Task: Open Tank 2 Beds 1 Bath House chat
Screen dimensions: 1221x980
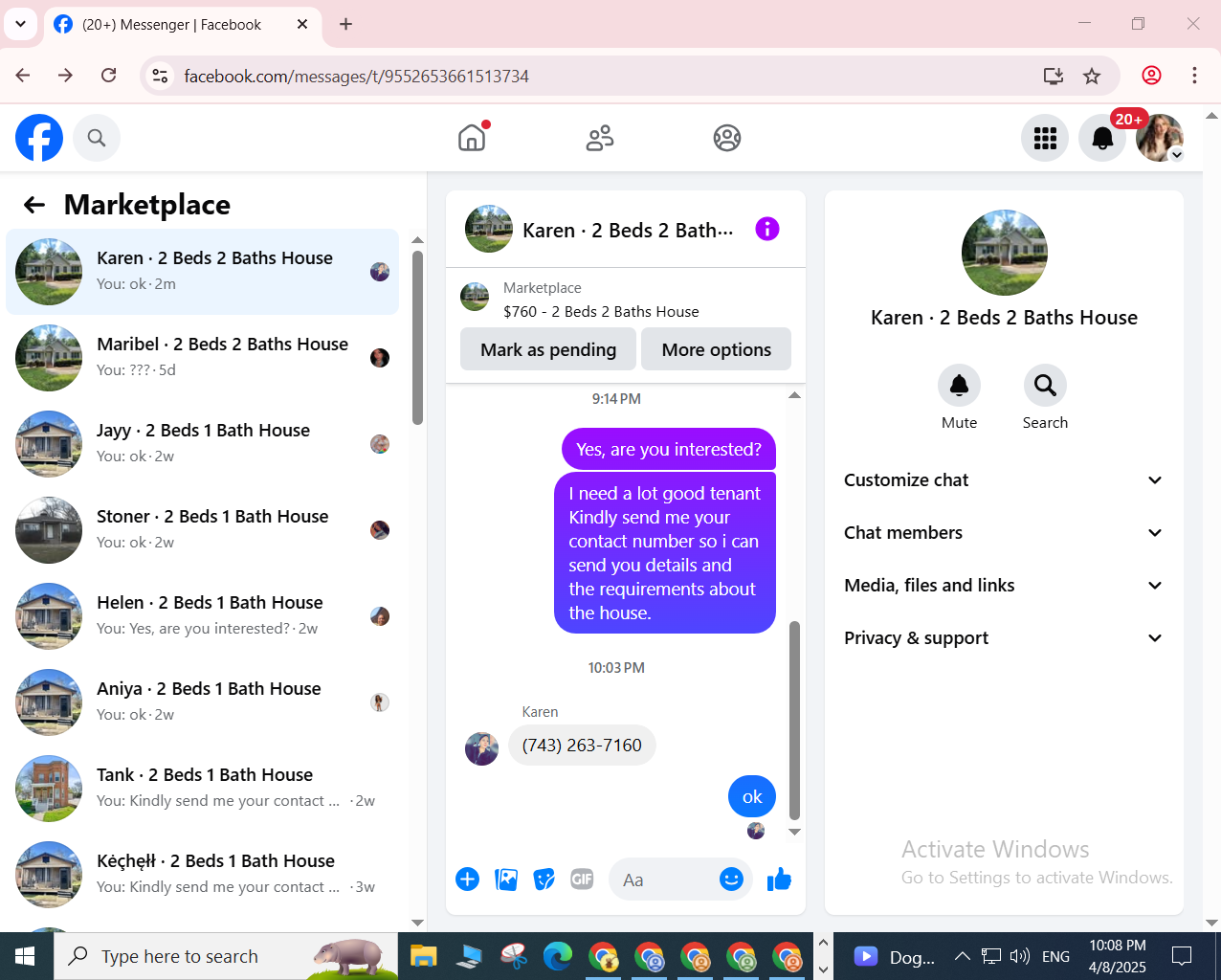Action: tap(203, 789)
